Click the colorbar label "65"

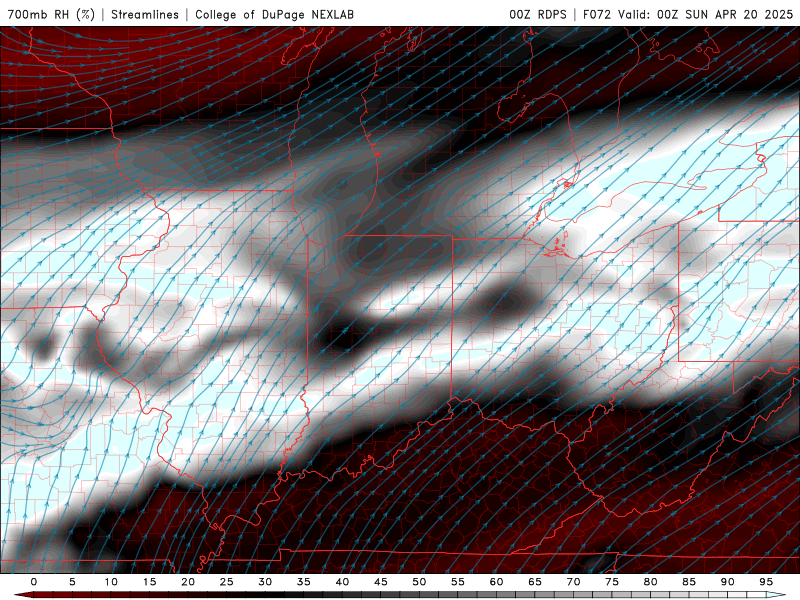535,582
